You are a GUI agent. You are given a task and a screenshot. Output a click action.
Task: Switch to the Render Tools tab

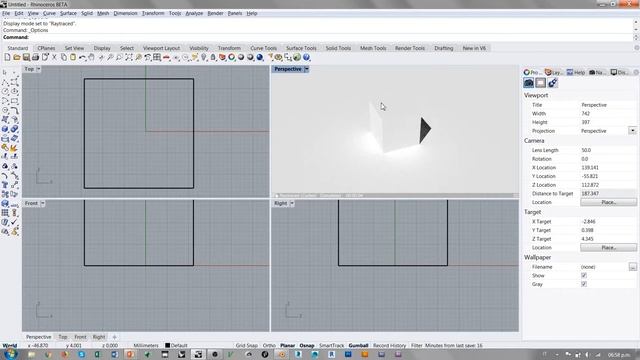pyautogui.click(x=409, y=48)
